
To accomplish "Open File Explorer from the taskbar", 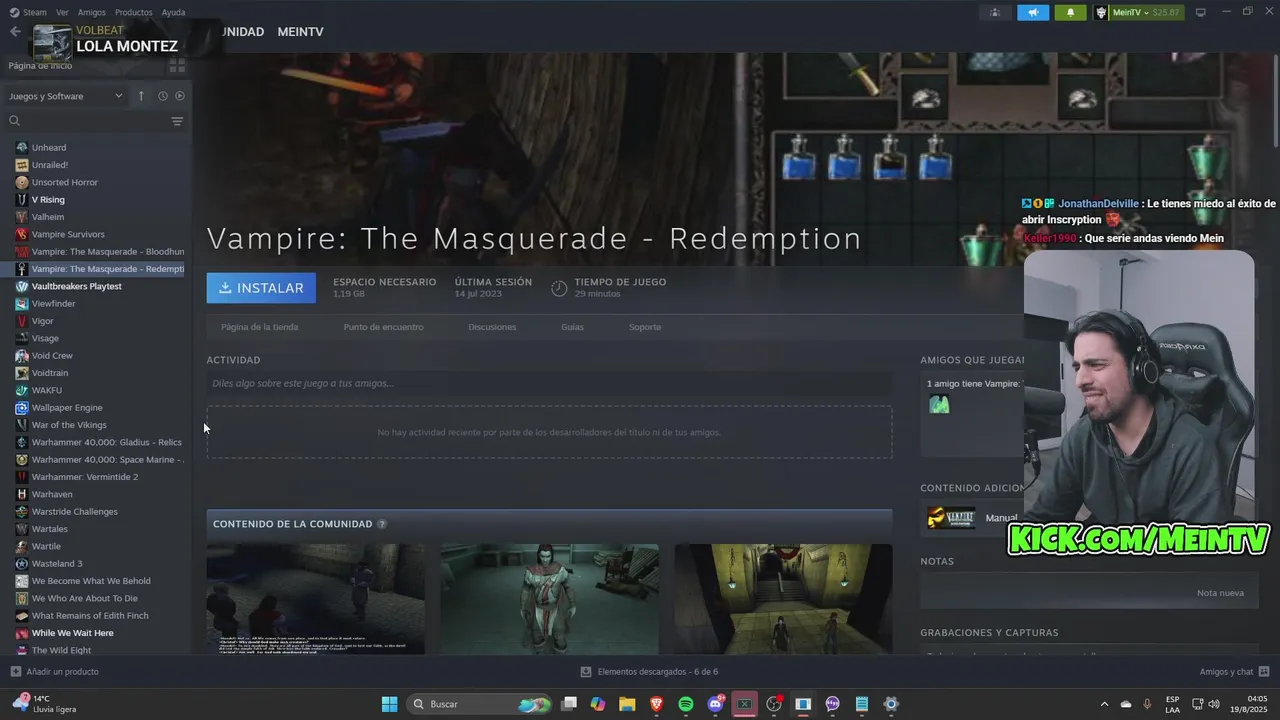I will [x=627, y=704].
